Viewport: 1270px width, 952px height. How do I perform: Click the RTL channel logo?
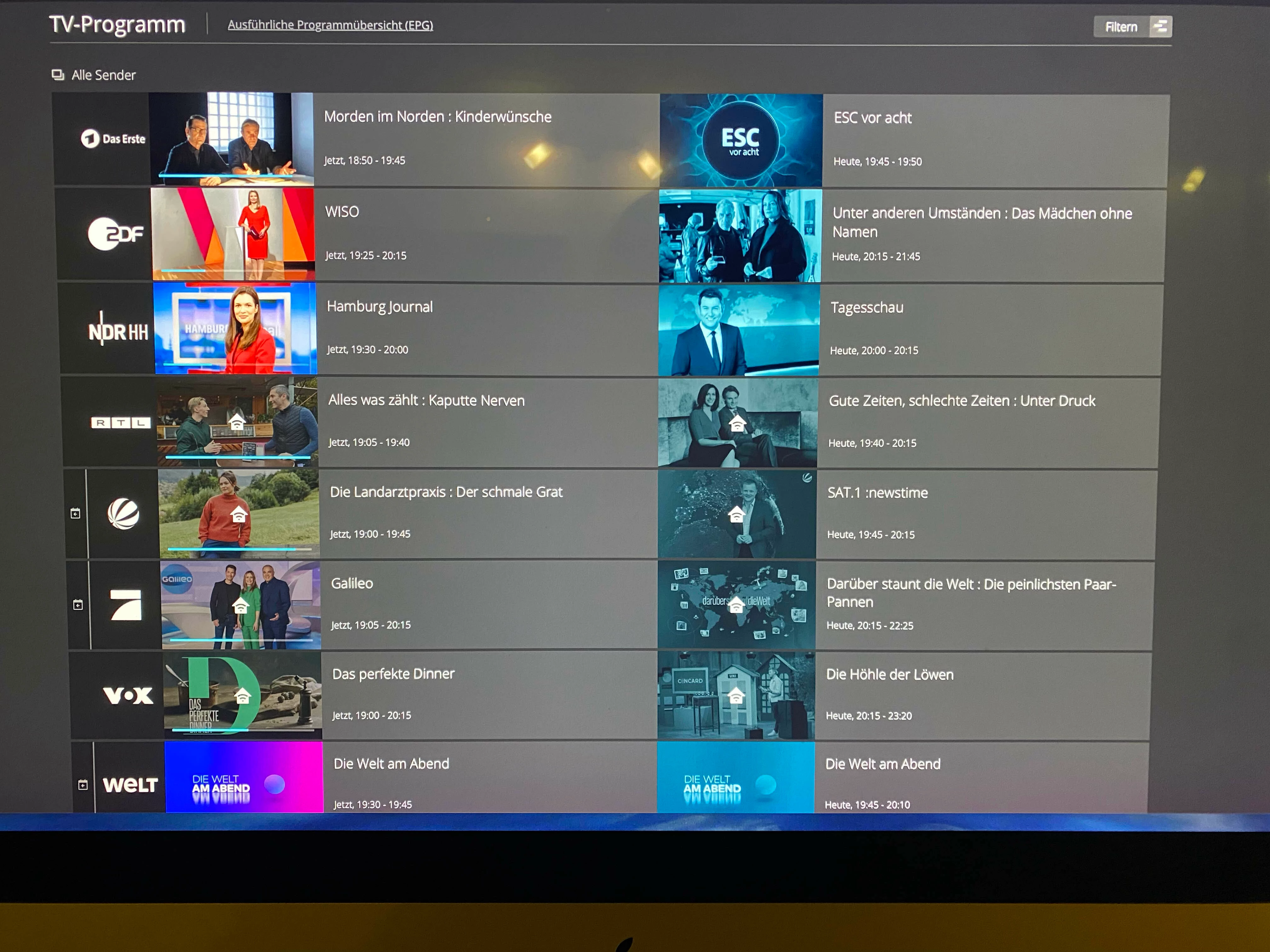[x=121, y=423]
